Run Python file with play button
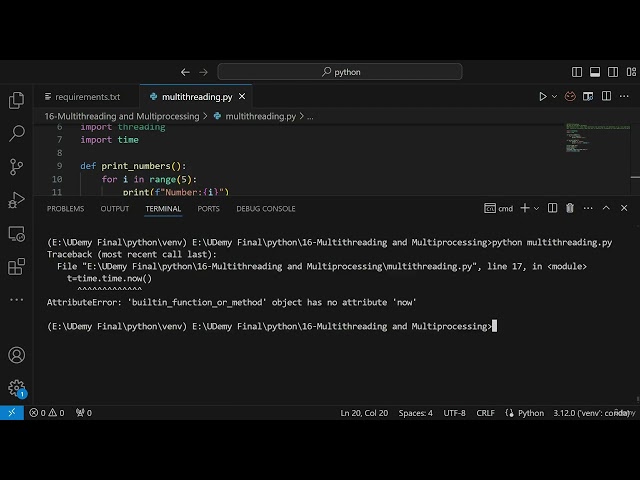The height and width of the screenshot is (480, 640). tap(542, 96)
